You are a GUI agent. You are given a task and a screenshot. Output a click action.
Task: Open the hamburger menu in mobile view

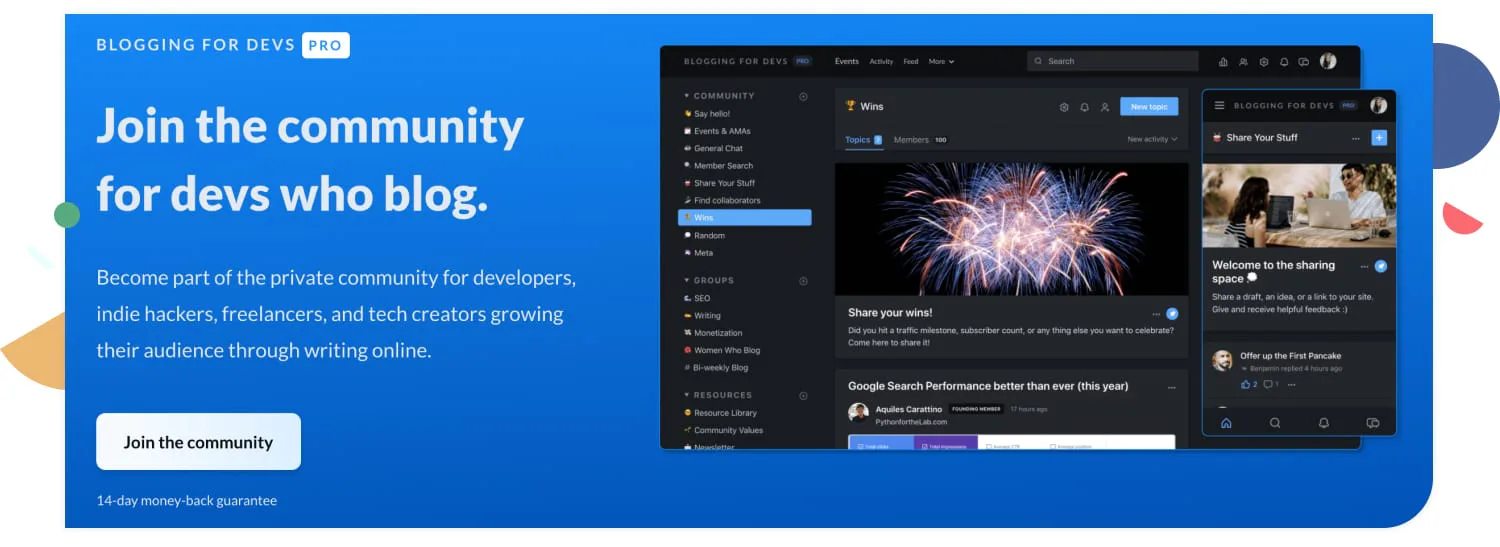coord(1219,105)
